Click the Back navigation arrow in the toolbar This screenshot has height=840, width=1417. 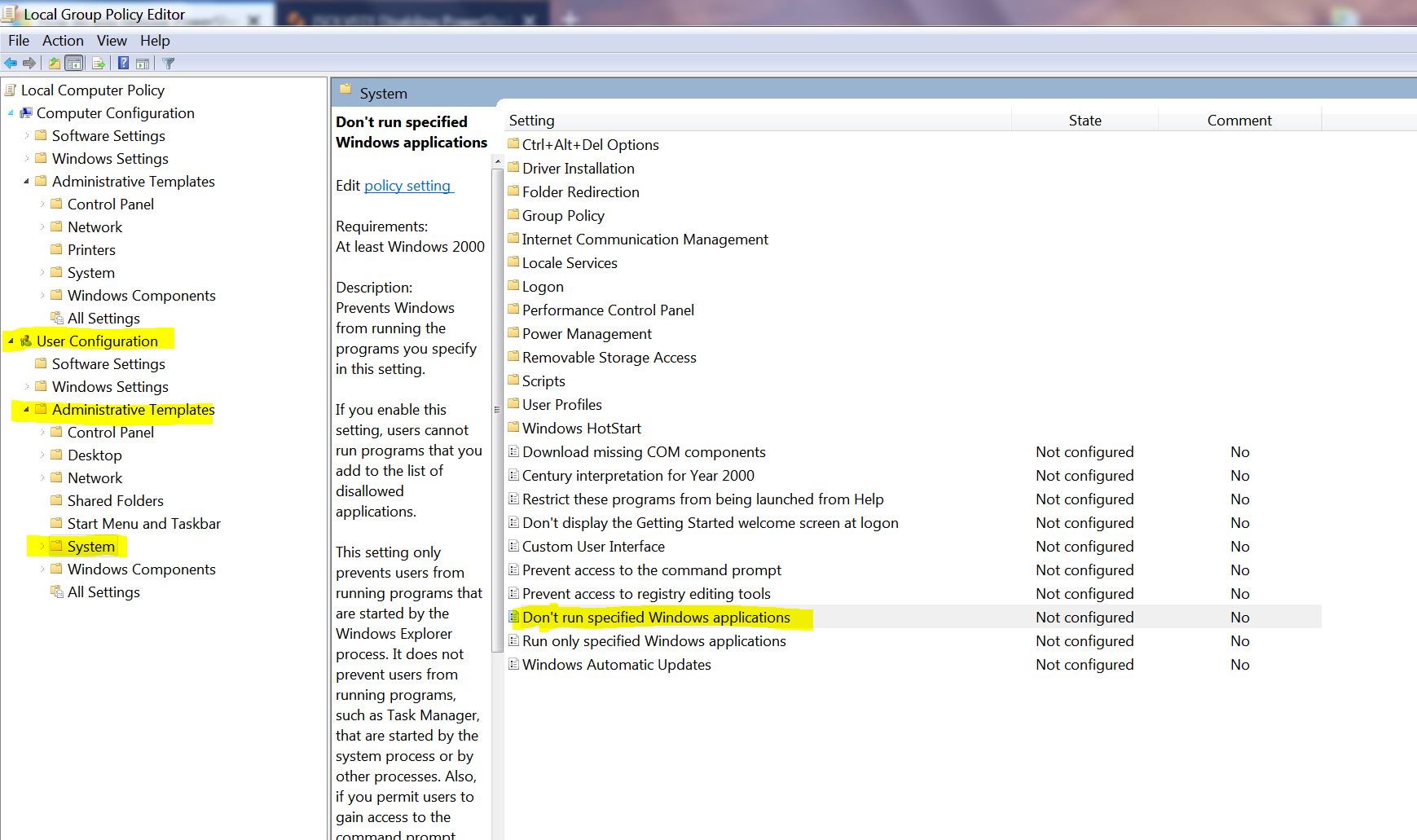coord(11,63)
